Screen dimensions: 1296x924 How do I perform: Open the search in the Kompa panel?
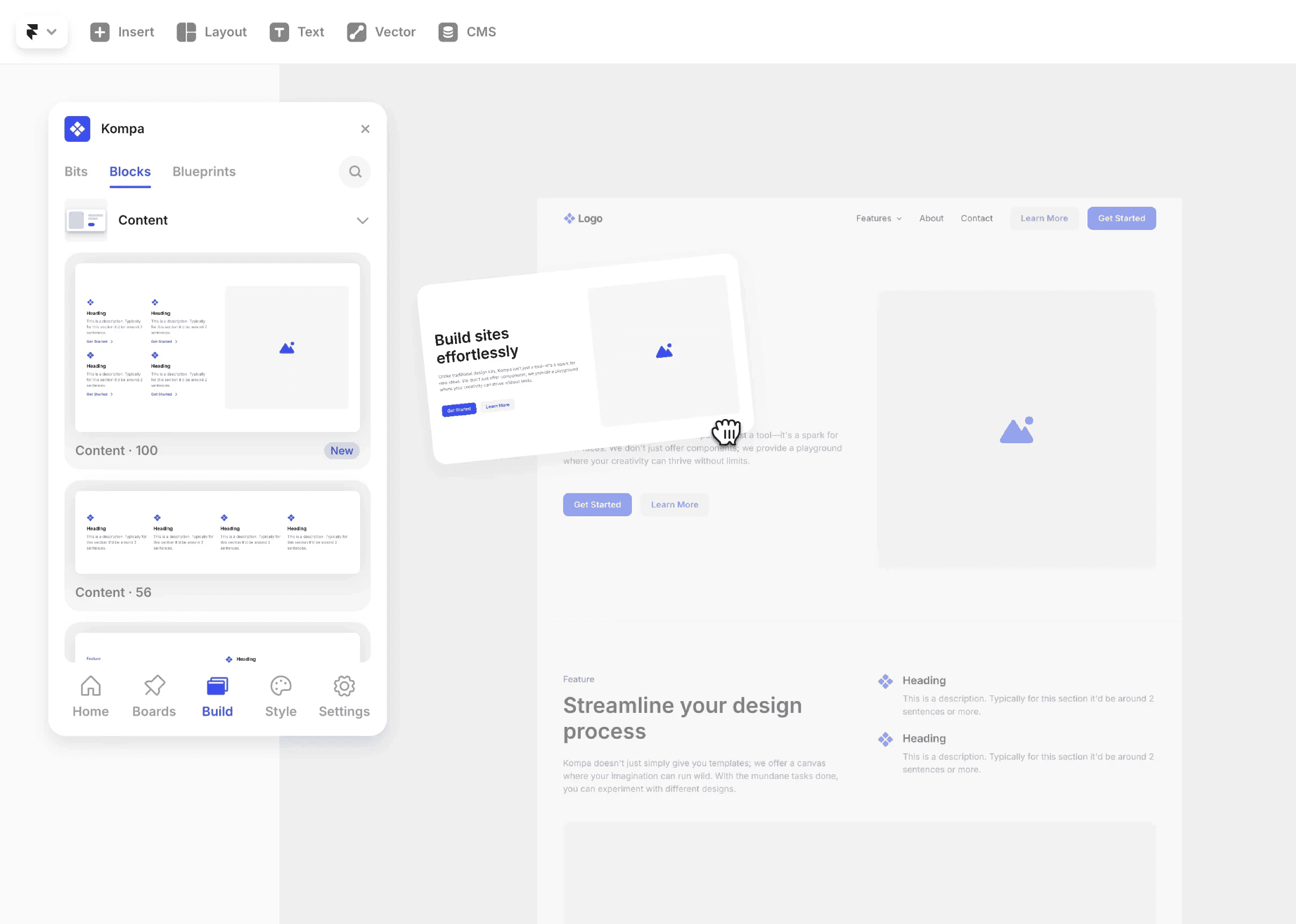tap(355, 171)
